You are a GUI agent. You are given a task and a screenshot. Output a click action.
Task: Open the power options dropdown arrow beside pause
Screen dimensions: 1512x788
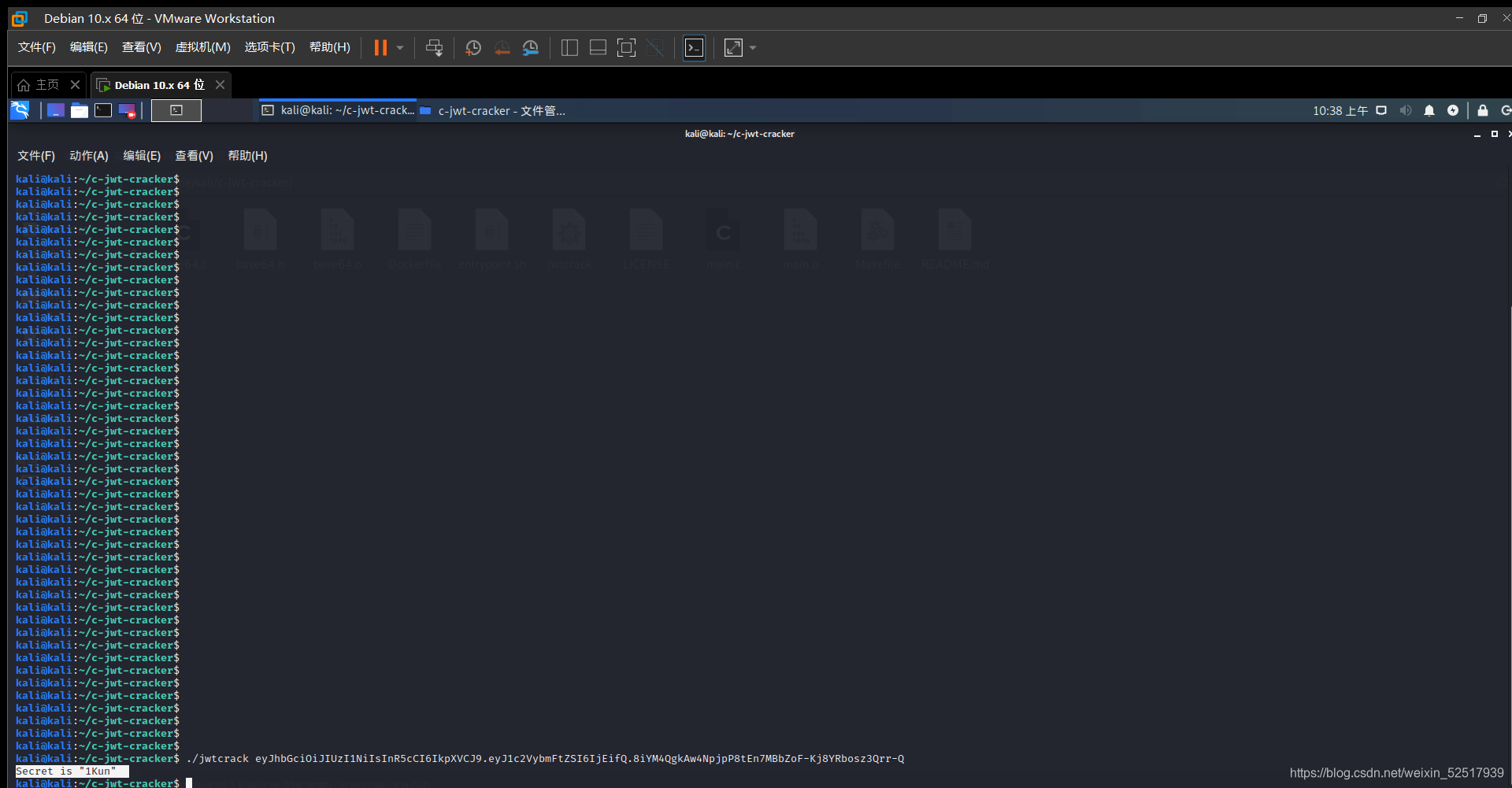(400, 48)
